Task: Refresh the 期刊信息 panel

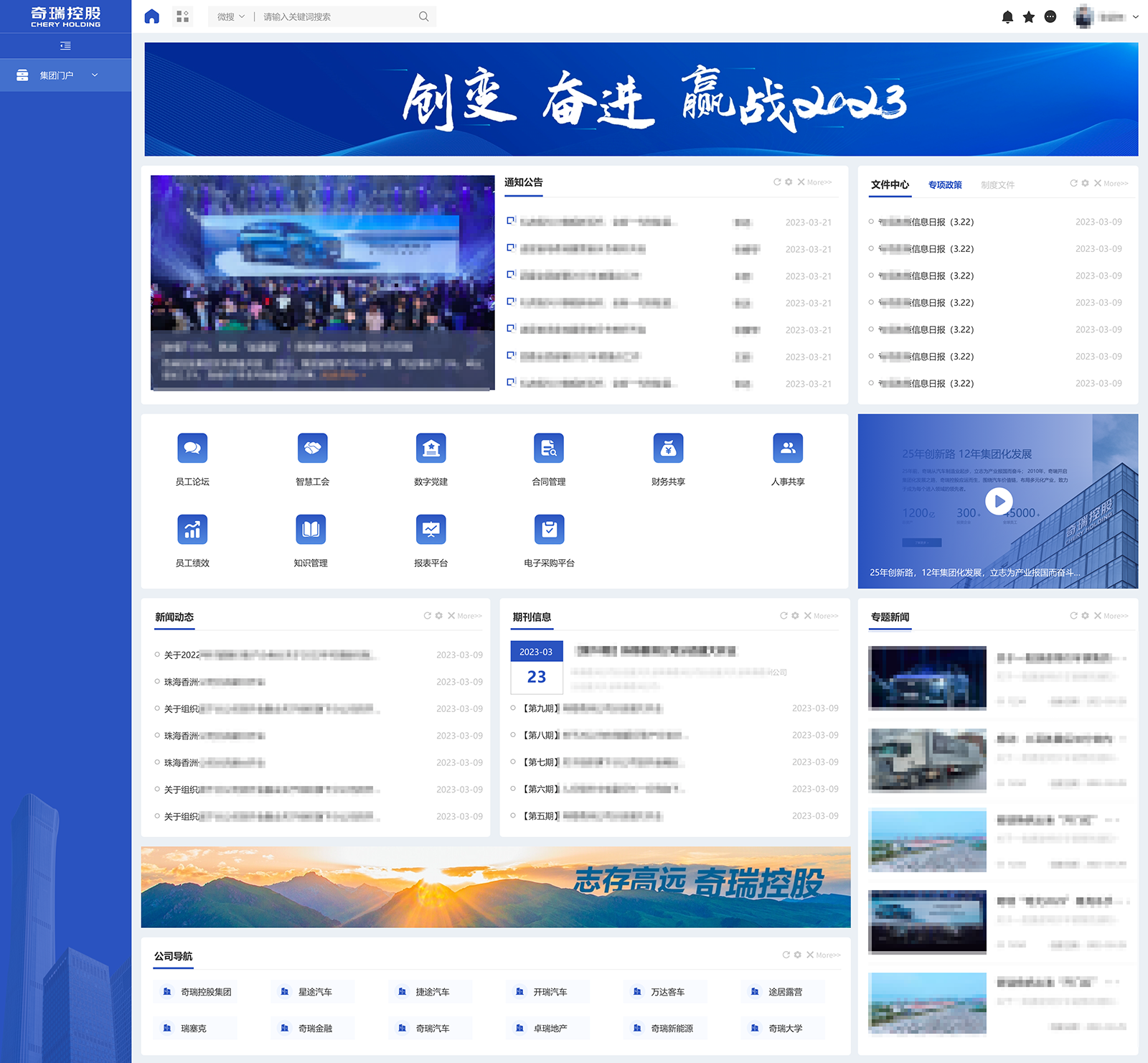Action: coord(784,616)
